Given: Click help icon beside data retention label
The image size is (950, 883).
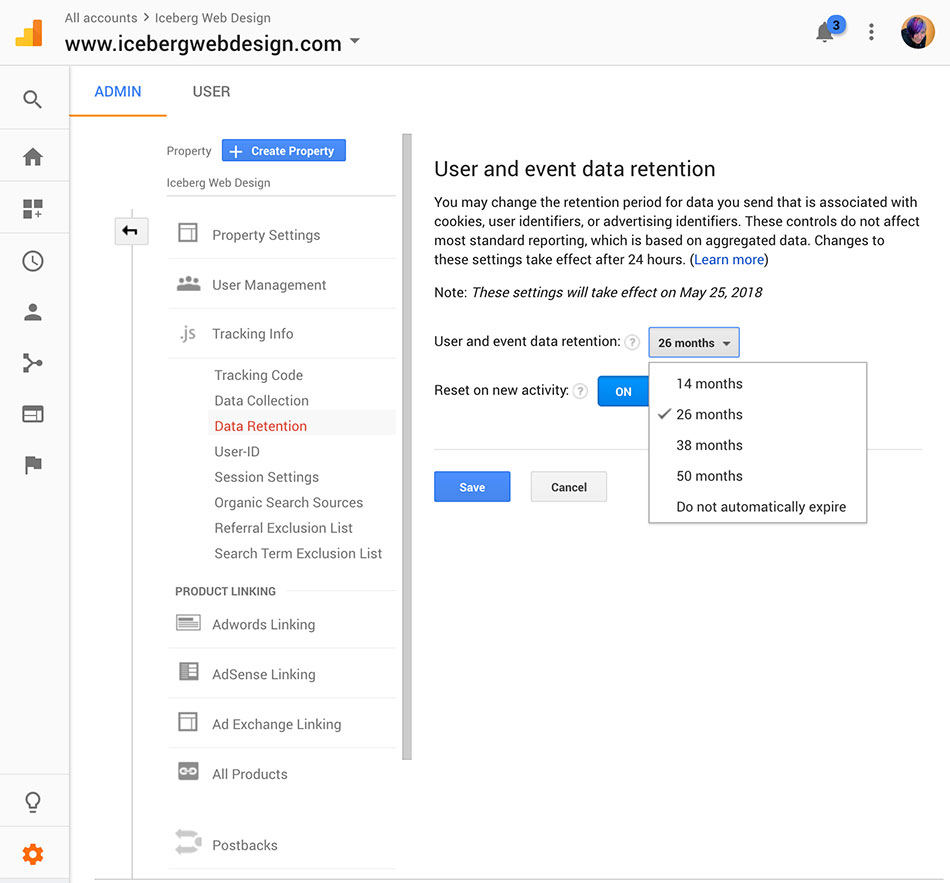Looking at the screenshot, I should click(x=632, y=342).
